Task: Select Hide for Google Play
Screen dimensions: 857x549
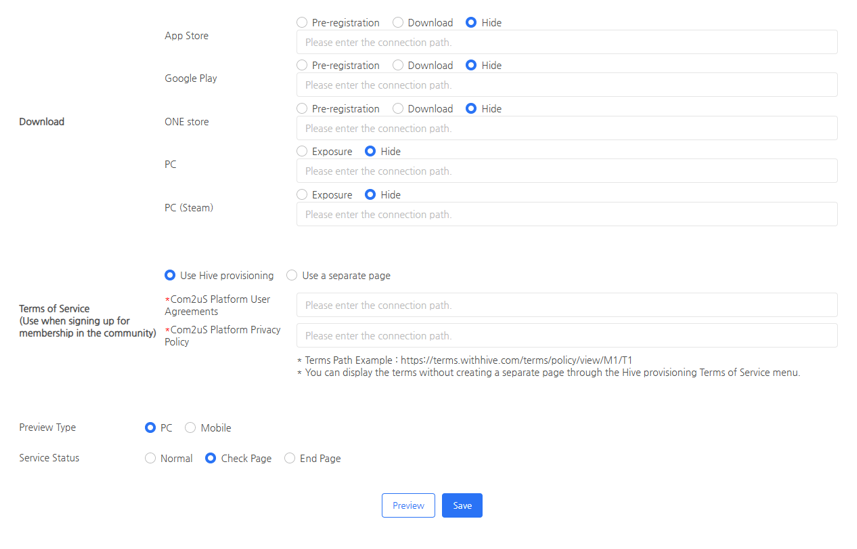Action: click(471, 65)
